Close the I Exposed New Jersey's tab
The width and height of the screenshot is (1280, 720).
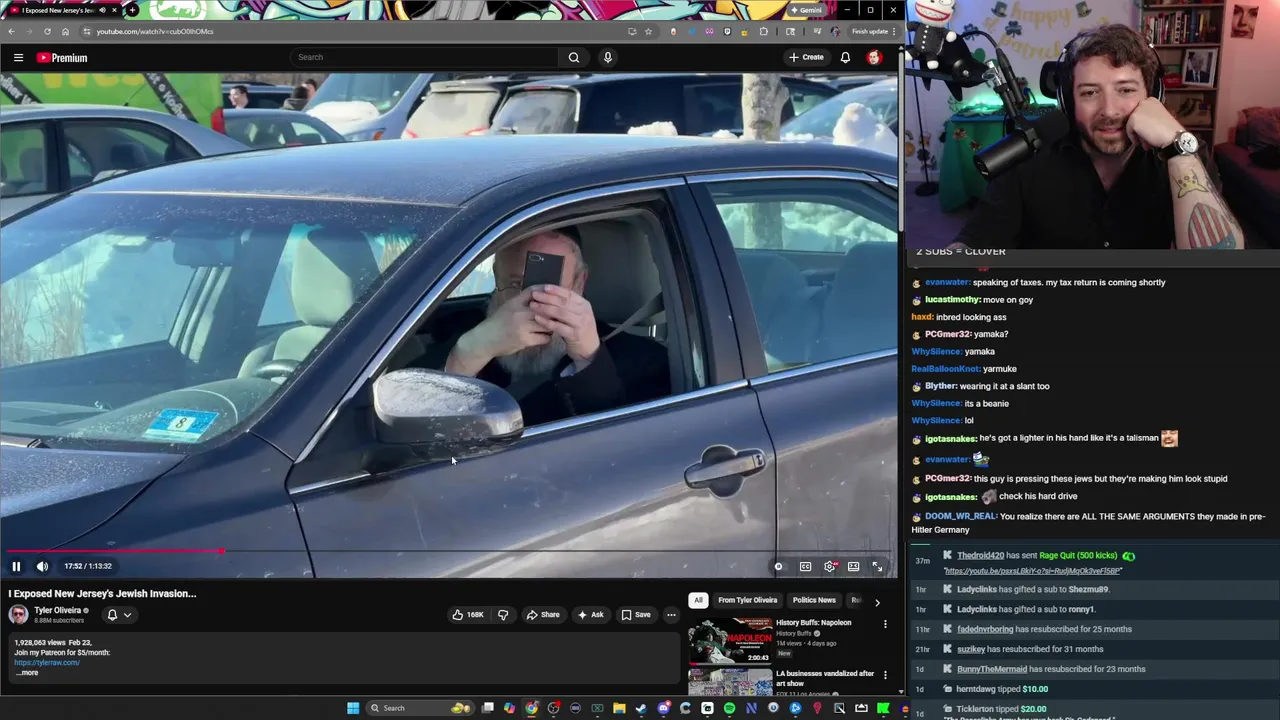[115, 10]
